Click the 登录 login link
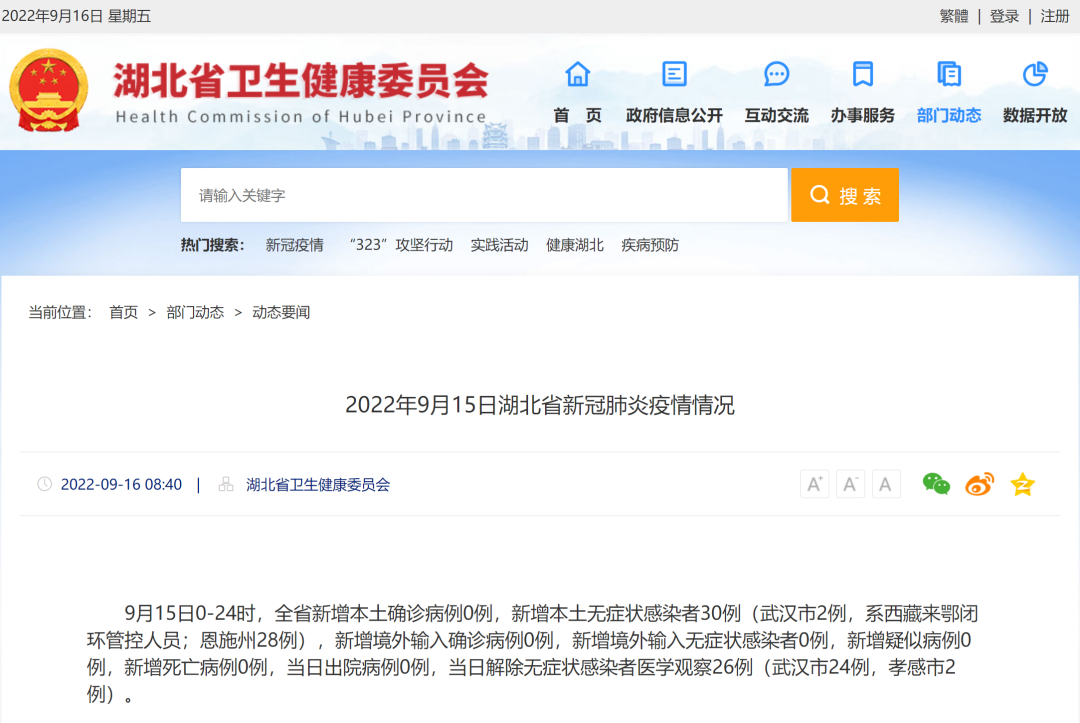Image resolution: width=1080 pixels, height=723 pixels. point(1004,16)
